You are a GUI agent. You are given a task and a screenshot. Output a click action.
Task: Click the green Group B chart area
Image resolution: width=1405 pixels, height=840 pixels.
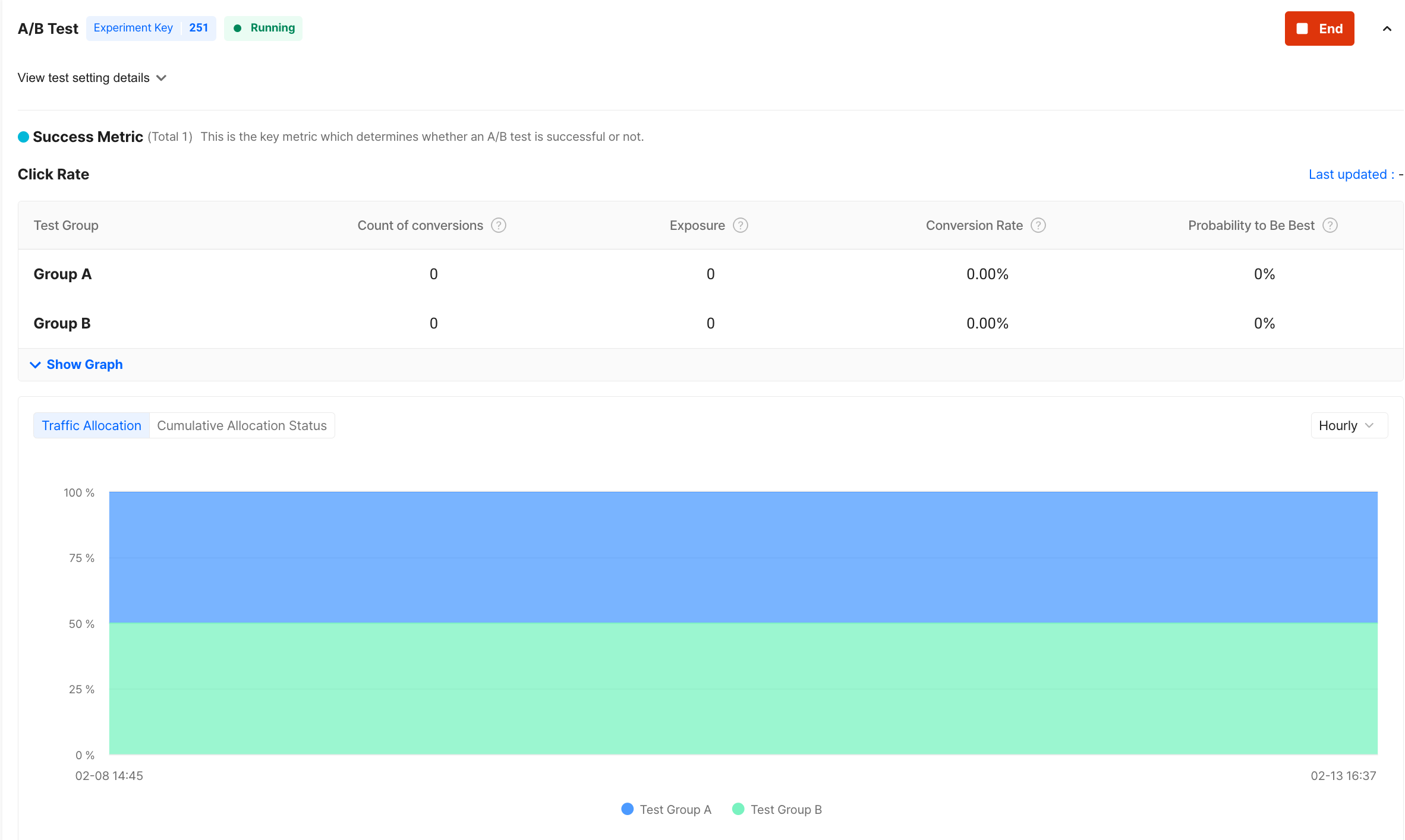click(x=743, y=688)
